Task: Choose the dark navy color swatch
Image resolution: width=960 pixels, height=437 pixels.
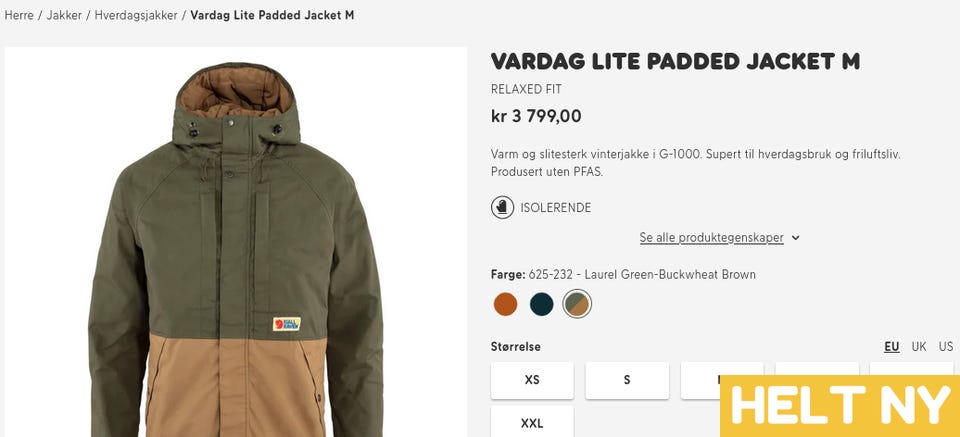Action: coord(541,304)
